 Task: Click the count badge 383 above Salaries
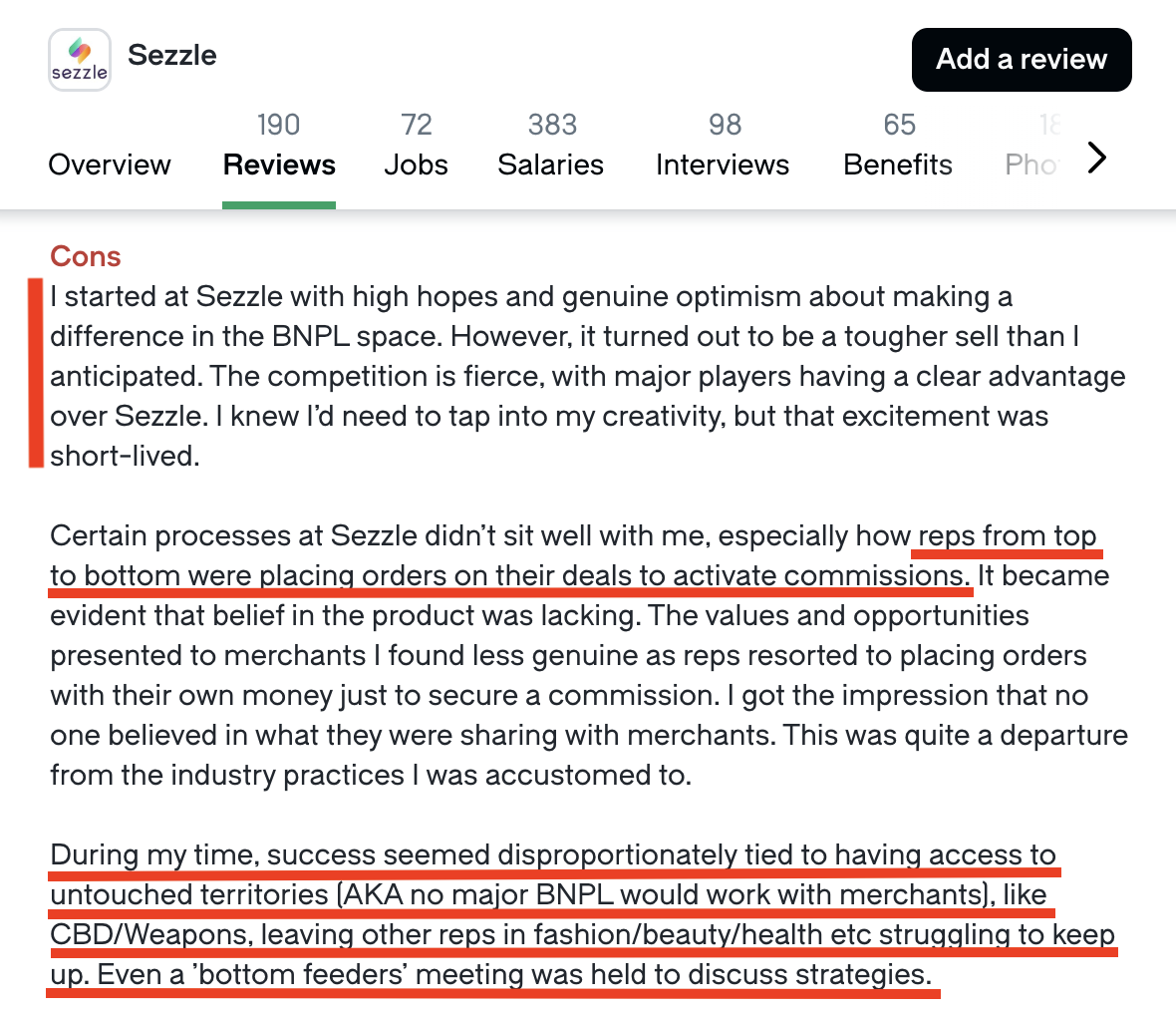[551, 124]
